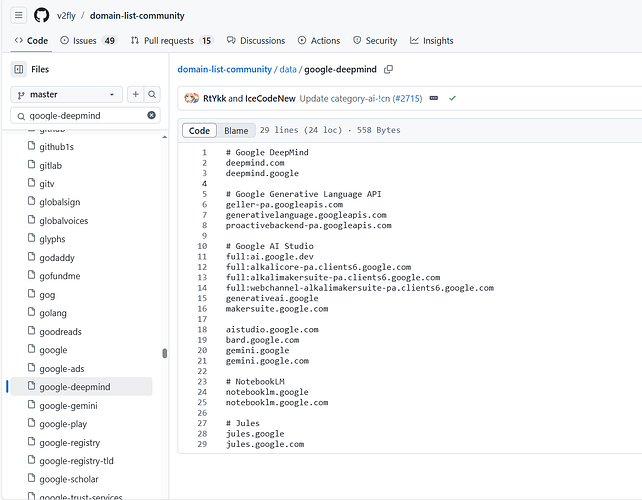The width and height of the screenshot is (642, 500).
Task: Click the commit message Update category-ai-!cn
Action: [345, 98]
